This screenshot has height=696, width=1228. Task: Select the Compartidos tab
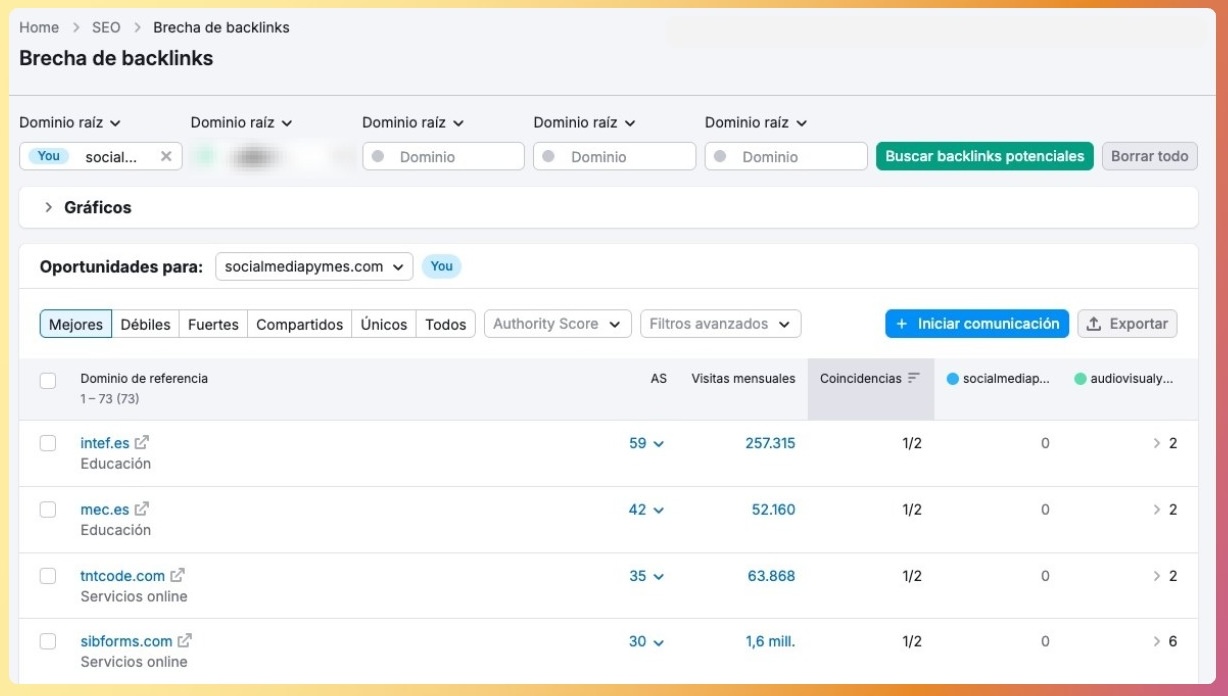coord(299,324)
